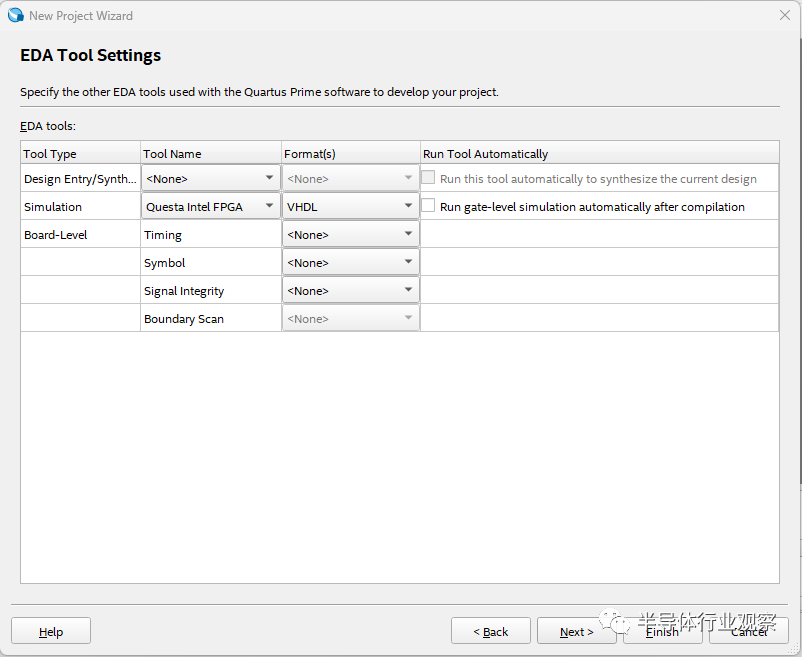Viewport: 802px width, 657px height.
Task: Cancel the New Project Wizard
Action: [749, 631]
